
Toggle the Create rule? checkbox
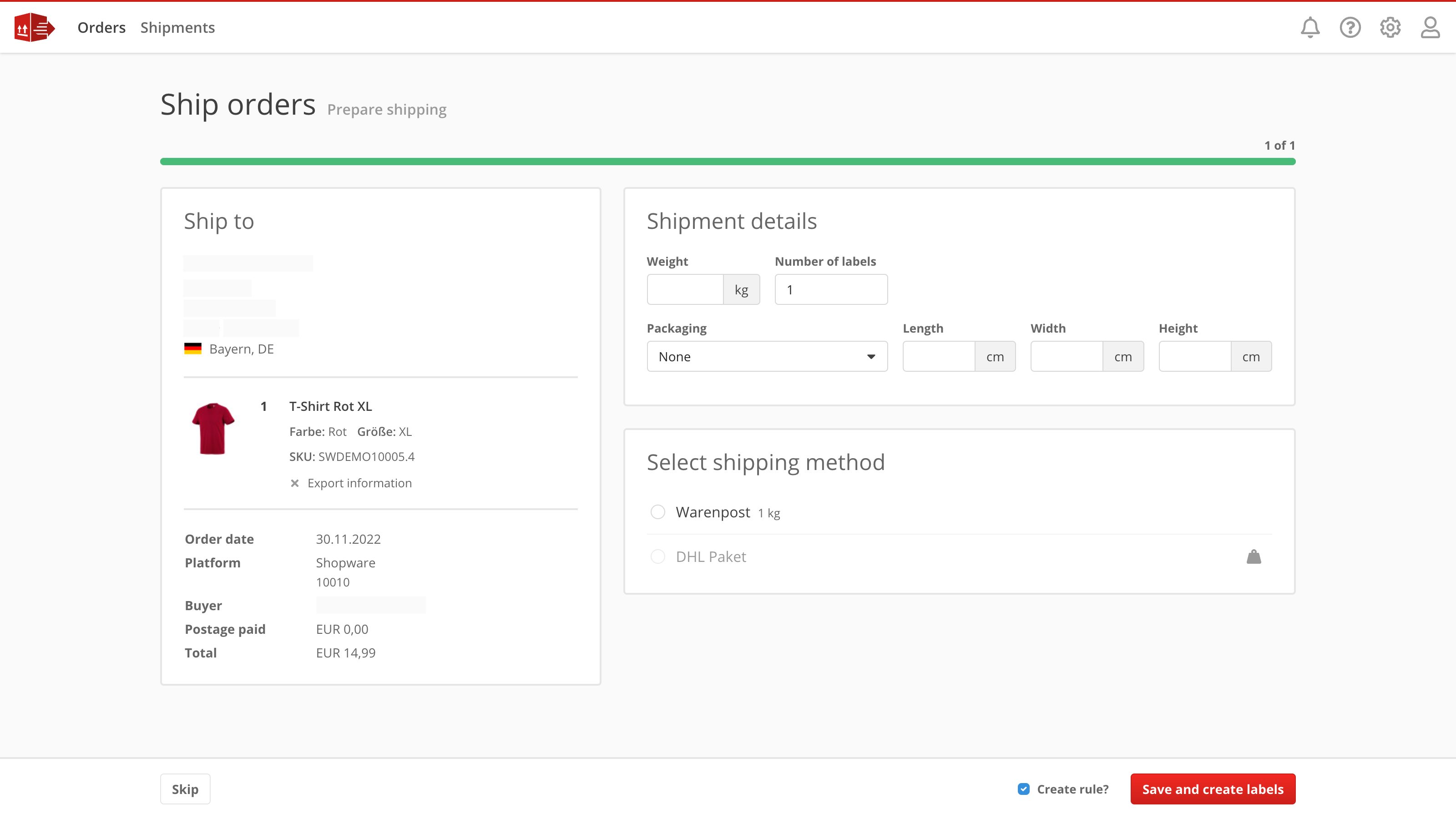(1024, 789)
